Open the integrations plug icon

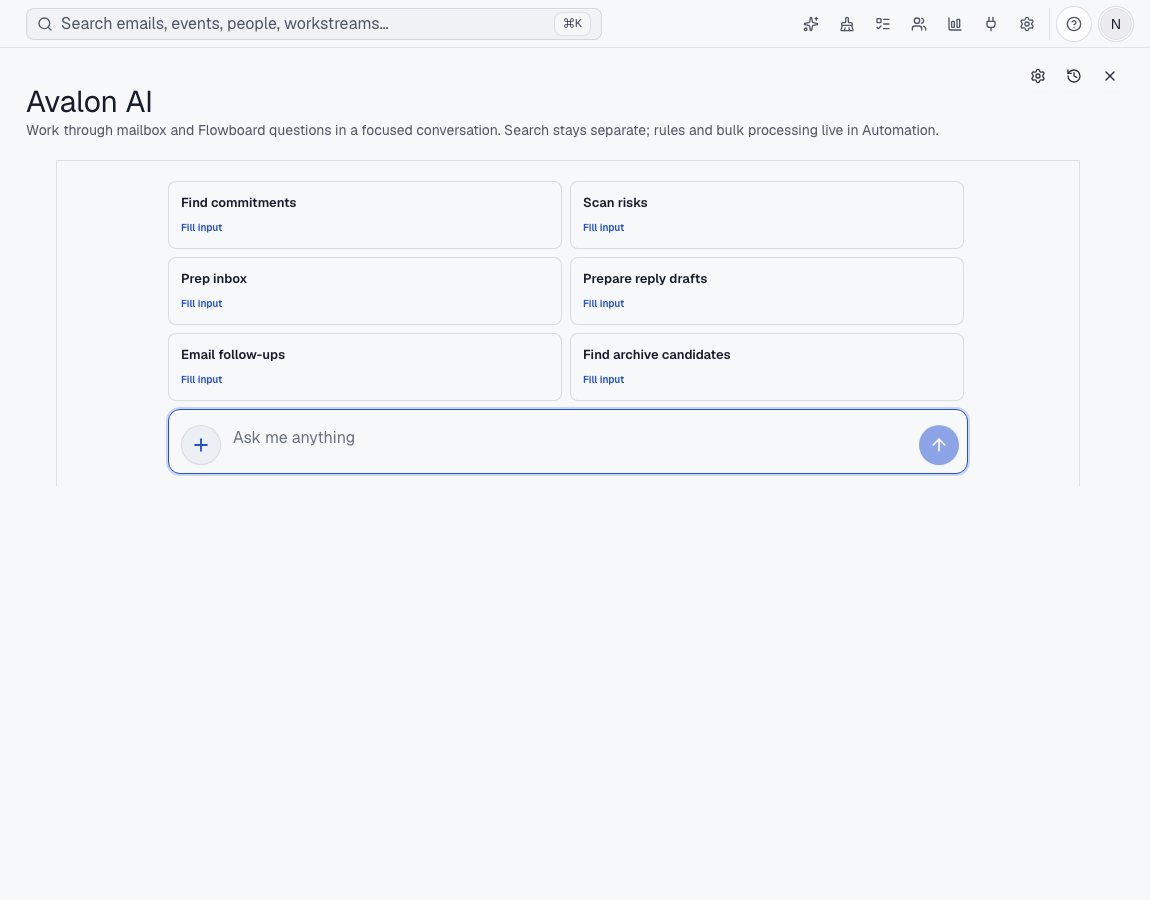click(990, 24)
